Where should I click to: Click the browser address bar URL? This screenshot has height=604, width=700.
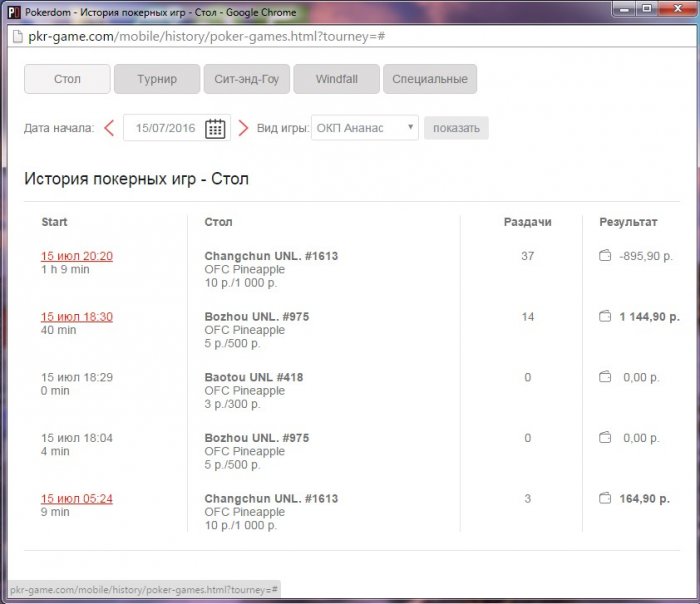207,36
